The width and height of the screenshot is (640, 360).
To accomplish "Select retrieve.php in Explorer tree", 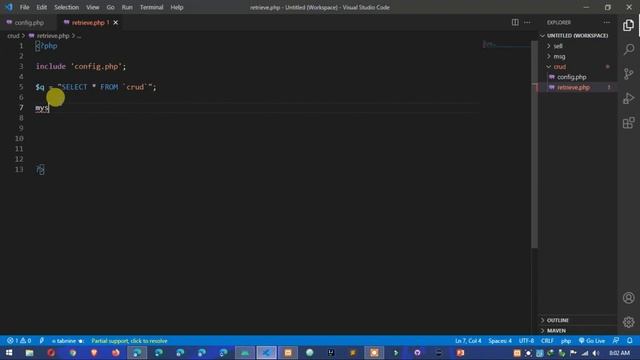I will [x=573, y=87].
